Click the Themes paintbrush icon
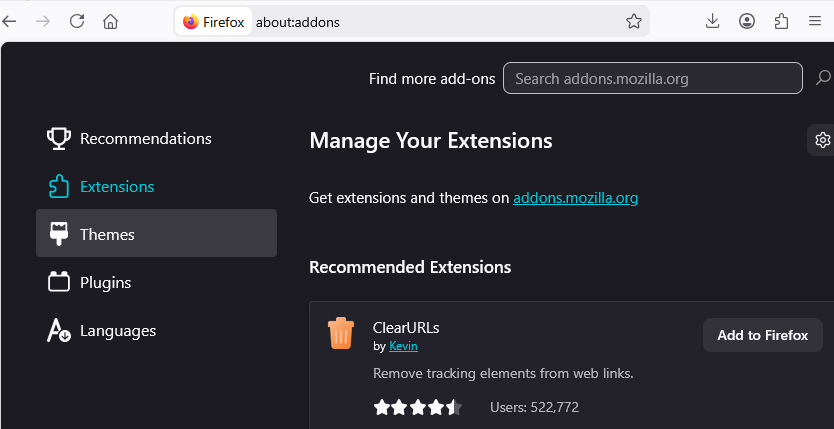This screenshot has width=834, height=429. coord(59,234)
